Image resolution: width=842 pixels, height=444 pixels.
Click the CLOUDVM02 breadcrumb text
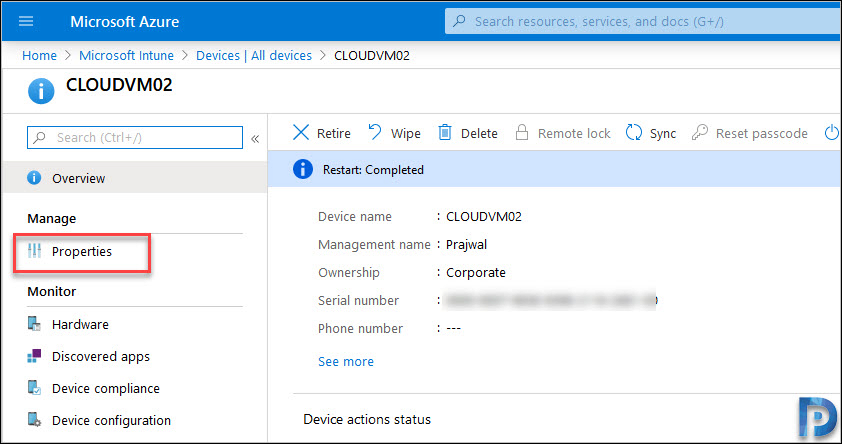click(x=372, y=55)
